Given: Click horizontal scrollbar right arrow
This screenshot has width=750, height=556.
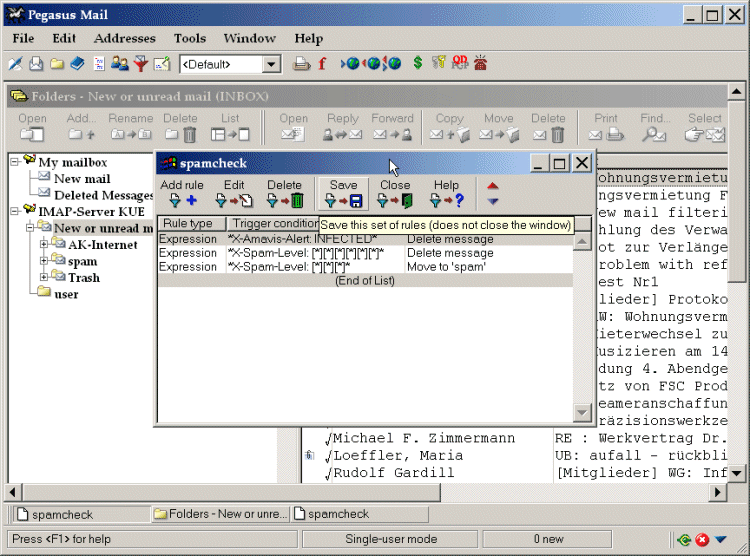Looking at the screenshot, I should (717, 492).
